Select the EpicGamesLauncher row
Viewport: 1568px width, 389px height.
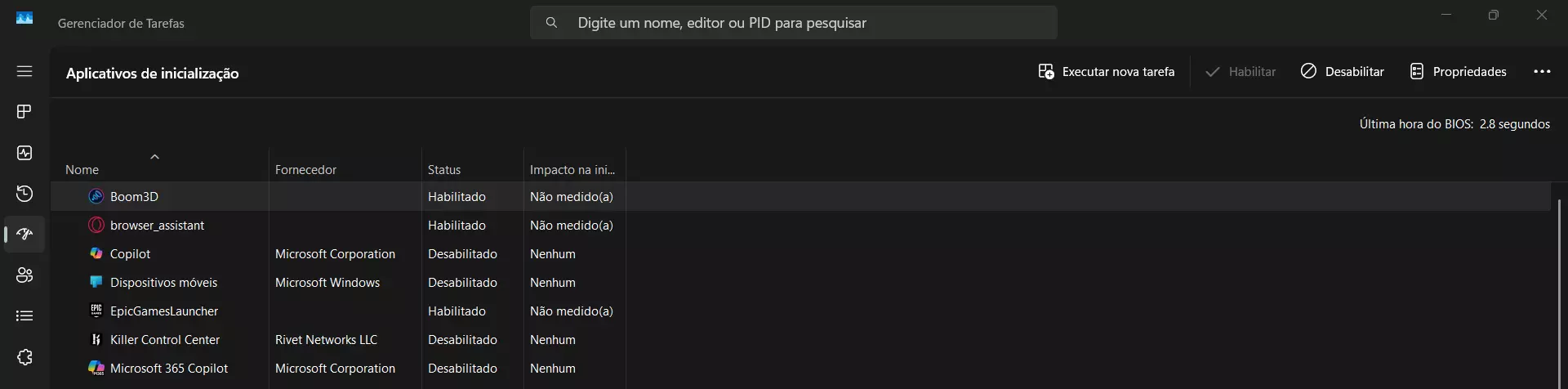tap(164, 311)
